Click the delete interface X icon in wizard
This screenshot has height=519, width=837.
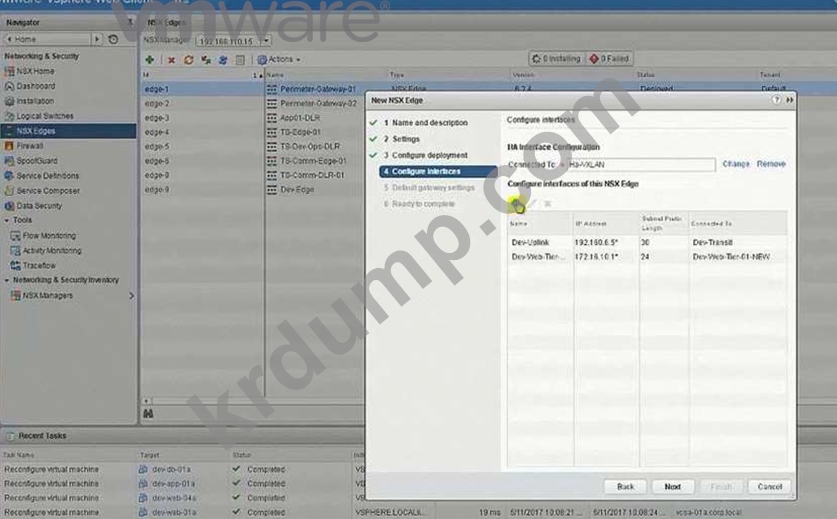(548, 203)
